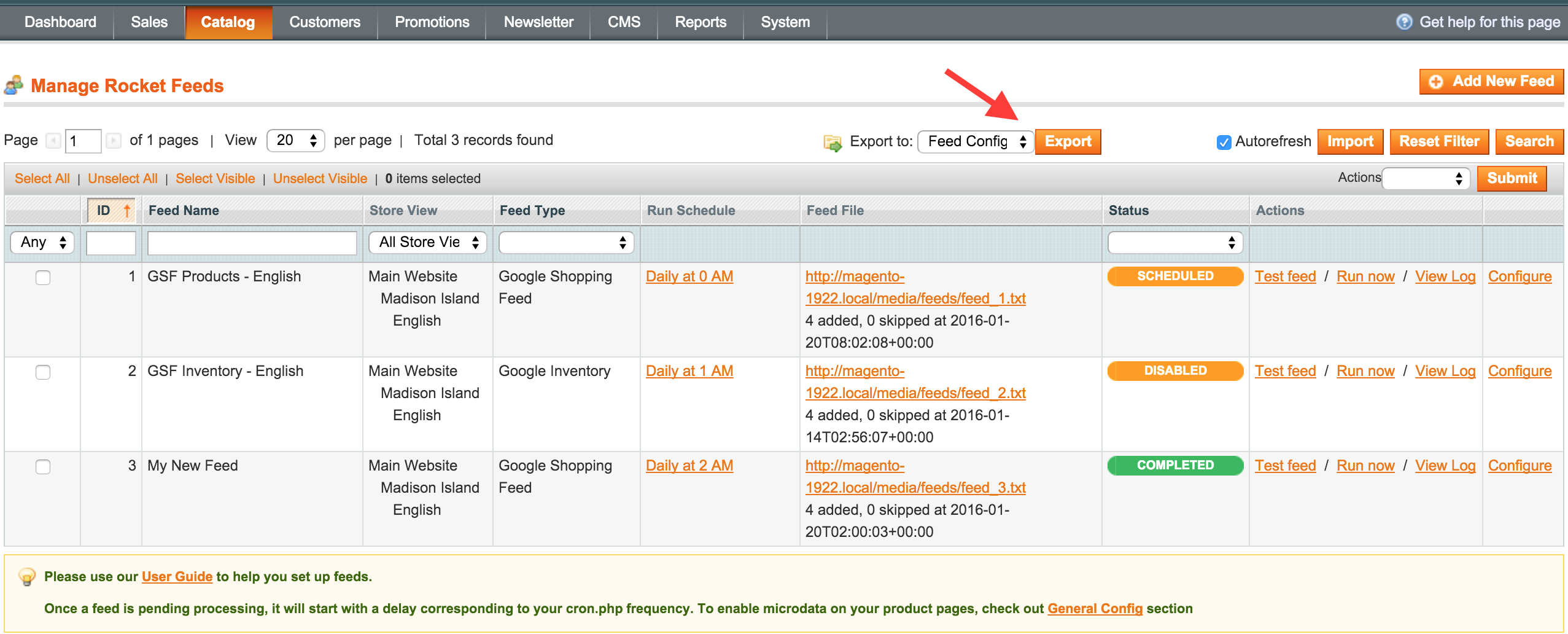The width and height of the screenshot is (1568, 634).
Task: Tick the checkbox for My New Feed
Action: (43, 467)
